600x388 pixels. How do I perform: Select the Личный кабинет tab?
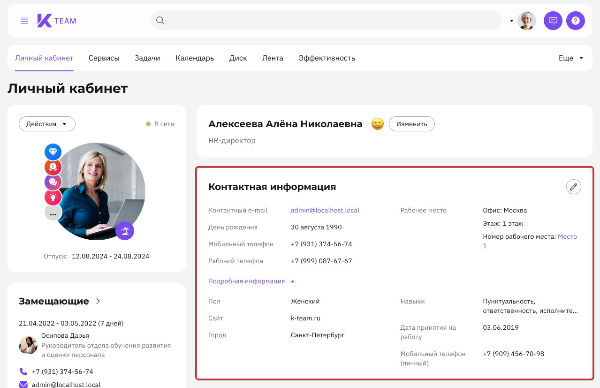tap(44, 58)
